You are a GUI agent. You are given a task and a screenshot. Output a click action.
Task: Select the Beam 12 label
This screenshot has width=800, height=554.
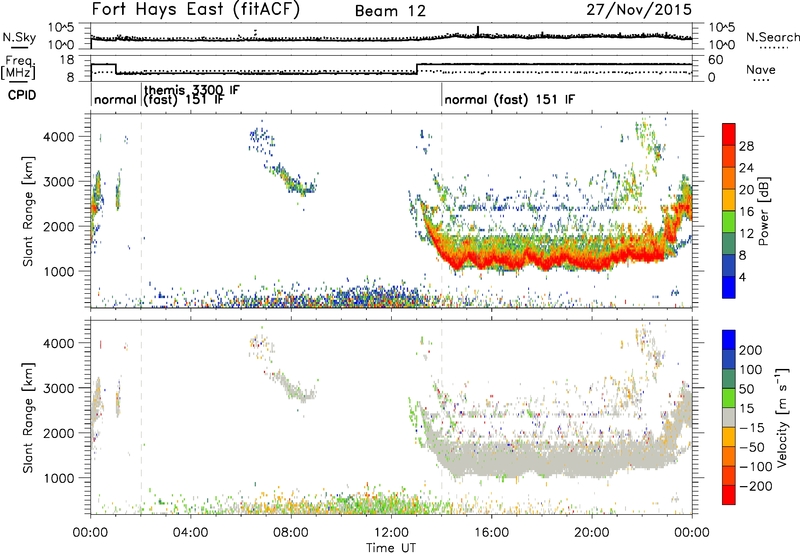(x=390, y=11)
